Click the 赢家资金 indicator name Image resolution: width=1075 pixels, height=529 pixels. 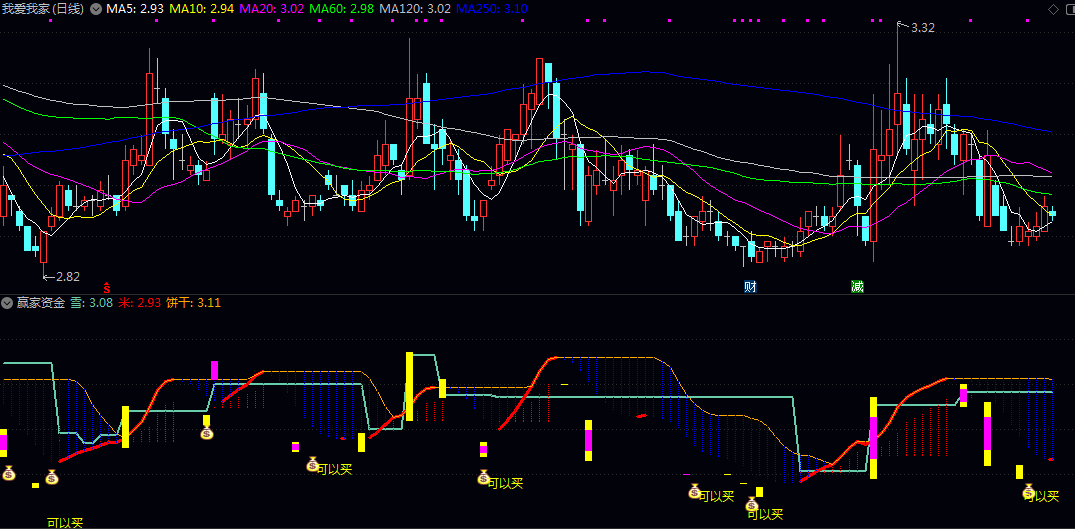pyautogui.click(x=41, y=302)
